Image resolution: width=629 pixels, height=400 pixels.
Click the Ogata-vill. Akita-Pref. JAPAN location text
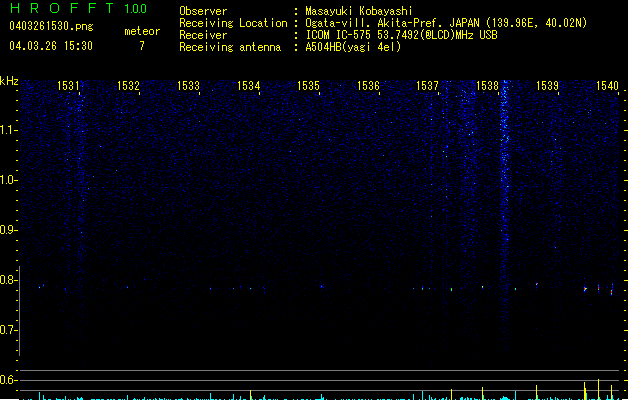(446, 23)
